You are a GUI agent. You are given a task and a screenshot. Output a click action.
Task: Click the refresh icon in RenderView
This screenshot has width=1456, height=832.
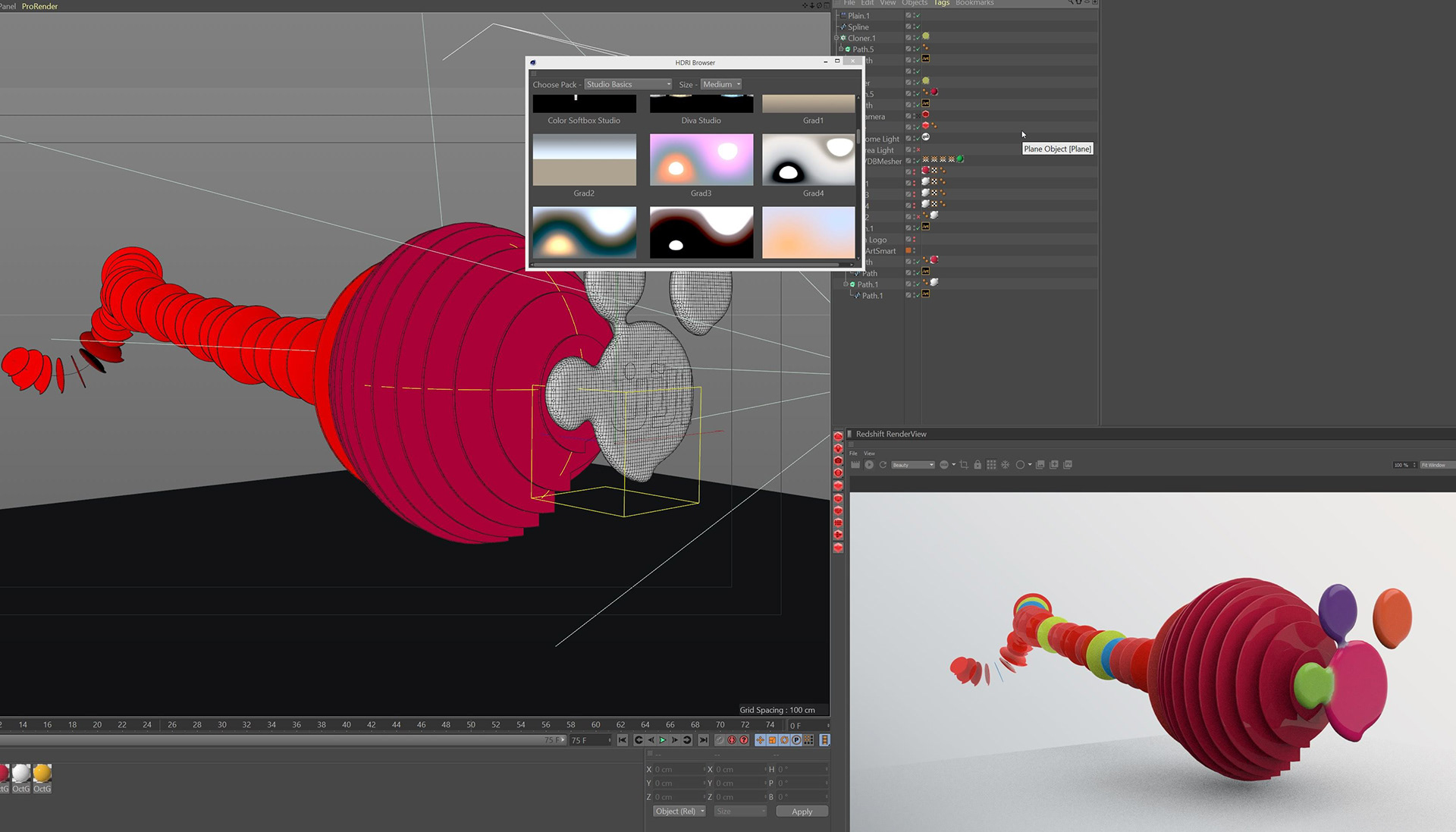point(883,465)
